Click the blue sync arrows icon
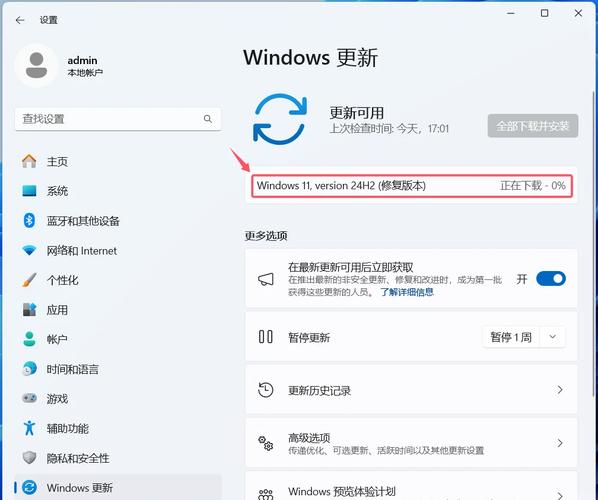 click(280, 119)
